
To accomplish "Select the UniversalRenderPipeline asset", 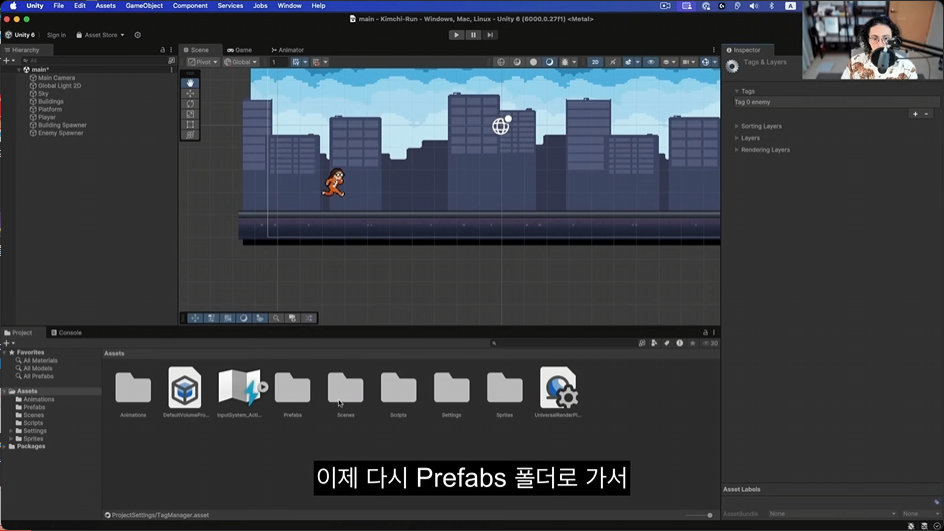I will point(558,392).
